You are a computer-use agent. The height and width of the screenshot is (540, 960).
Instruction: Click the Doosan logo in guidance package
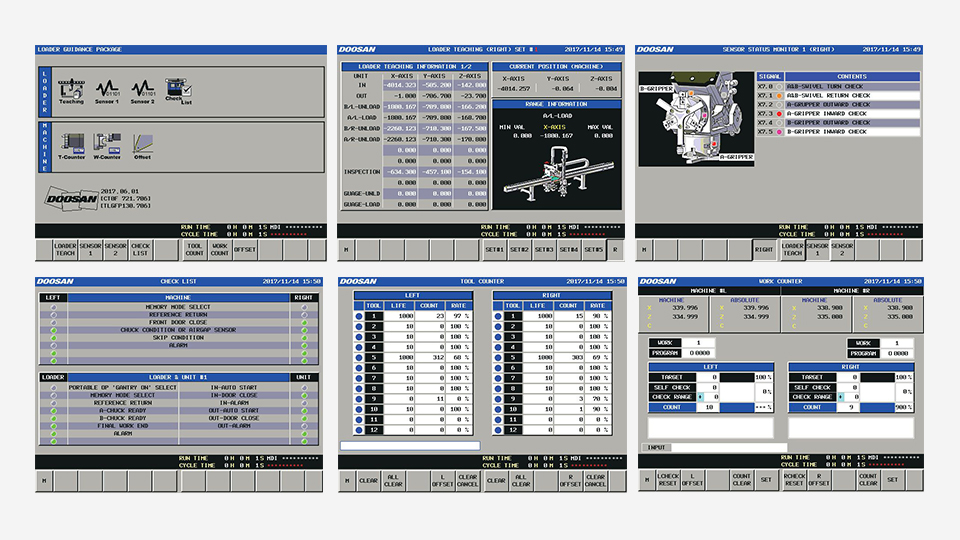click(72, 198)
